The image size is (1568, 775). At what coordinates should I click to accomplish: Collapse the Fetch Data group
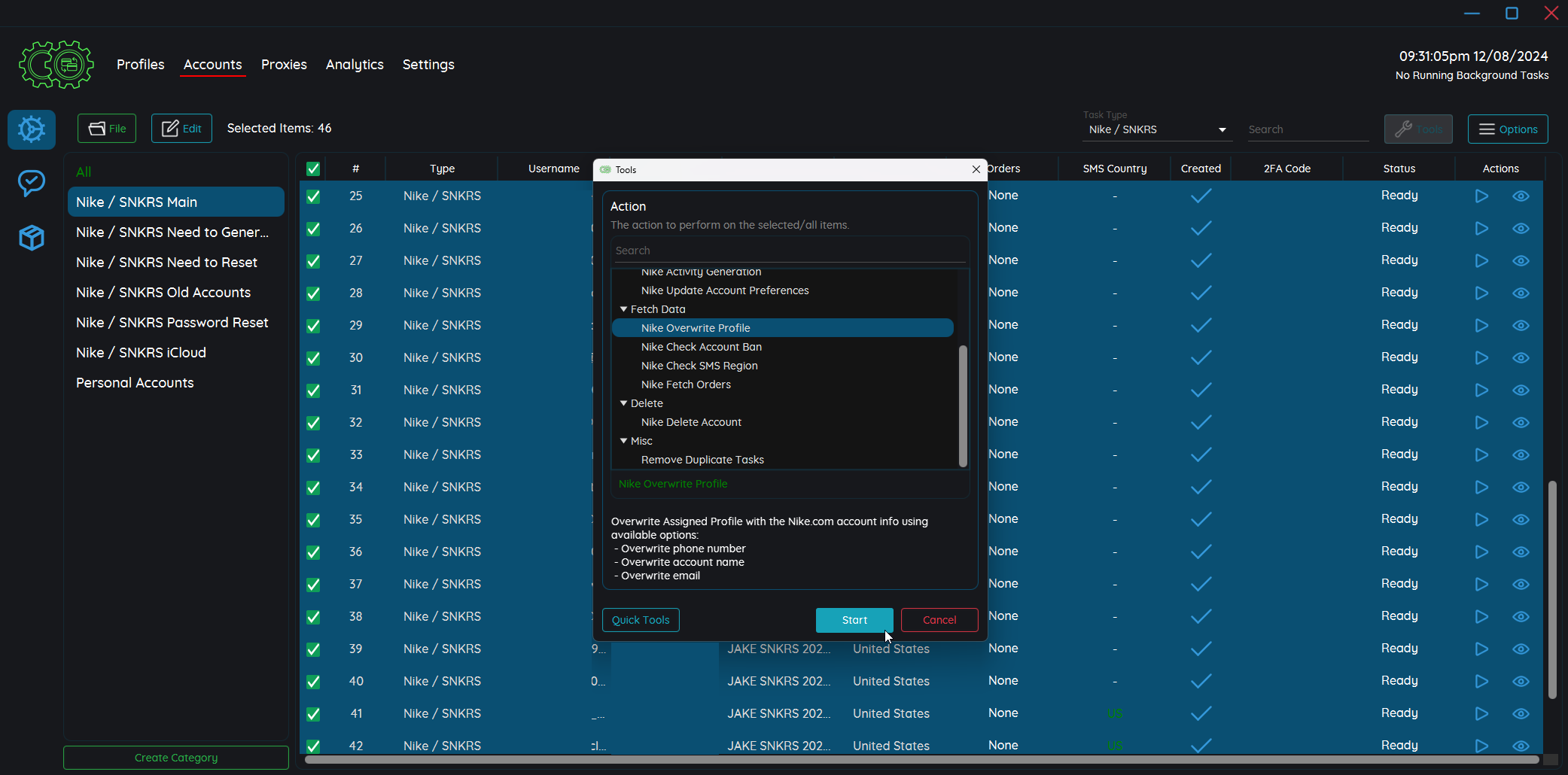click(623, 309)
